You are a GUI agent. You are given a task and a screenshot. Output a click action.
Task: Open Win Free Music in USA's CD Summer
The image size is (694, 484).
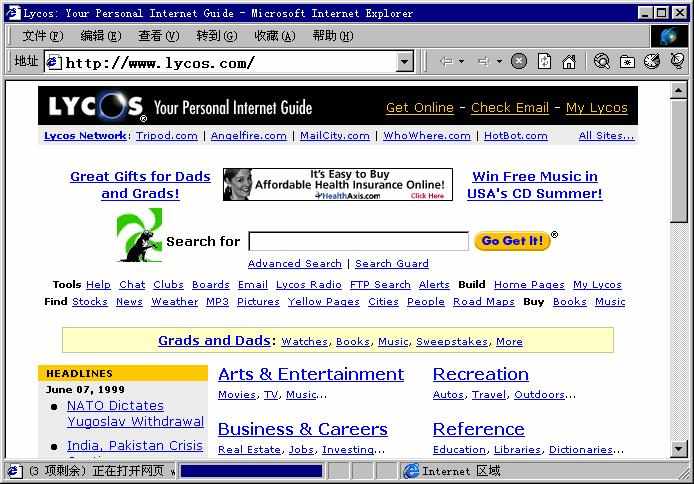coord(535,185)
